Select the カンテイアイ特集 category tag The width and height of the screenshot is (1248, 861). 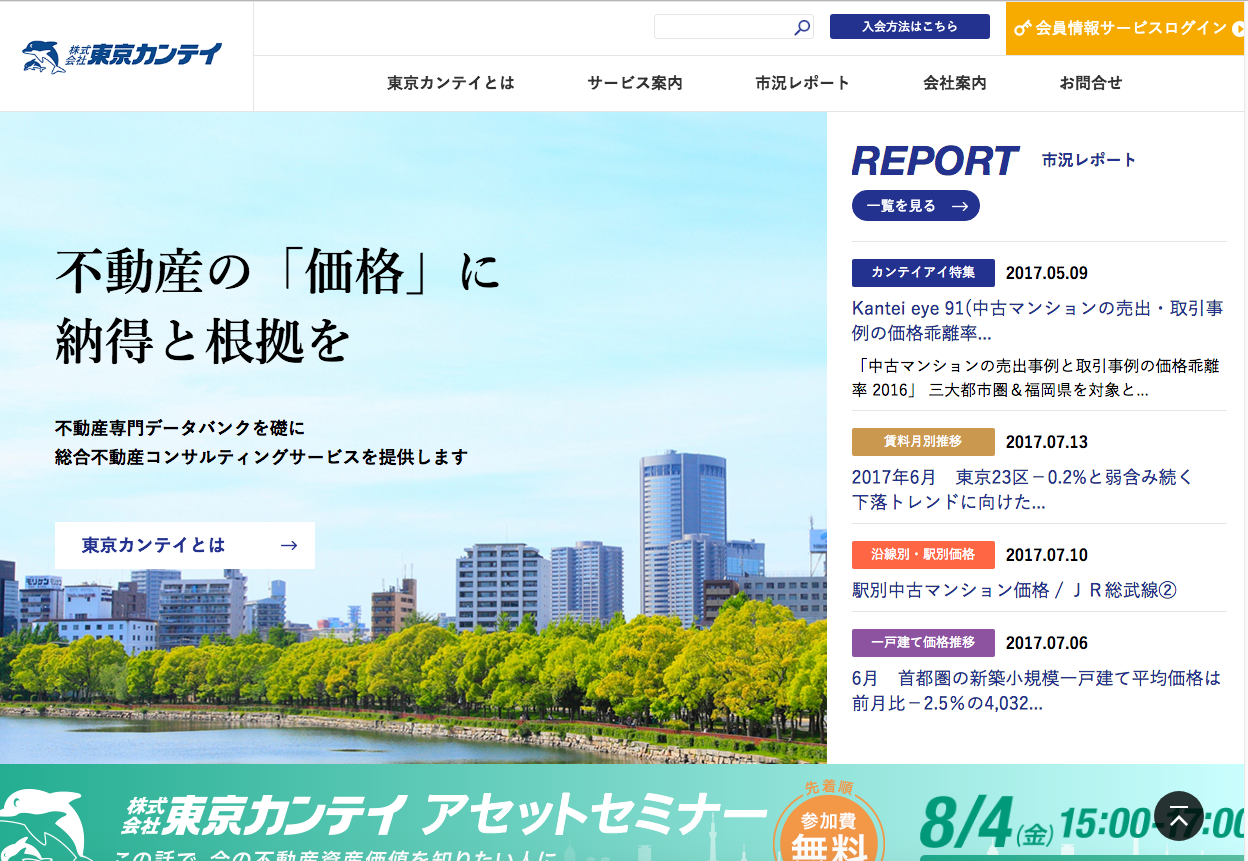[922, 273]
